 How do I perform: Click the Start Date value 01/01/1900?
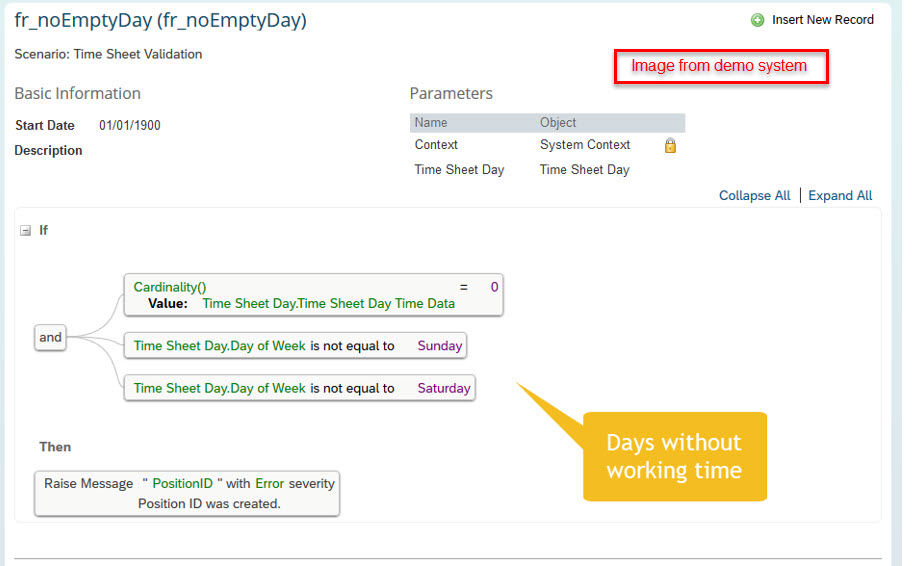(130, 125)
